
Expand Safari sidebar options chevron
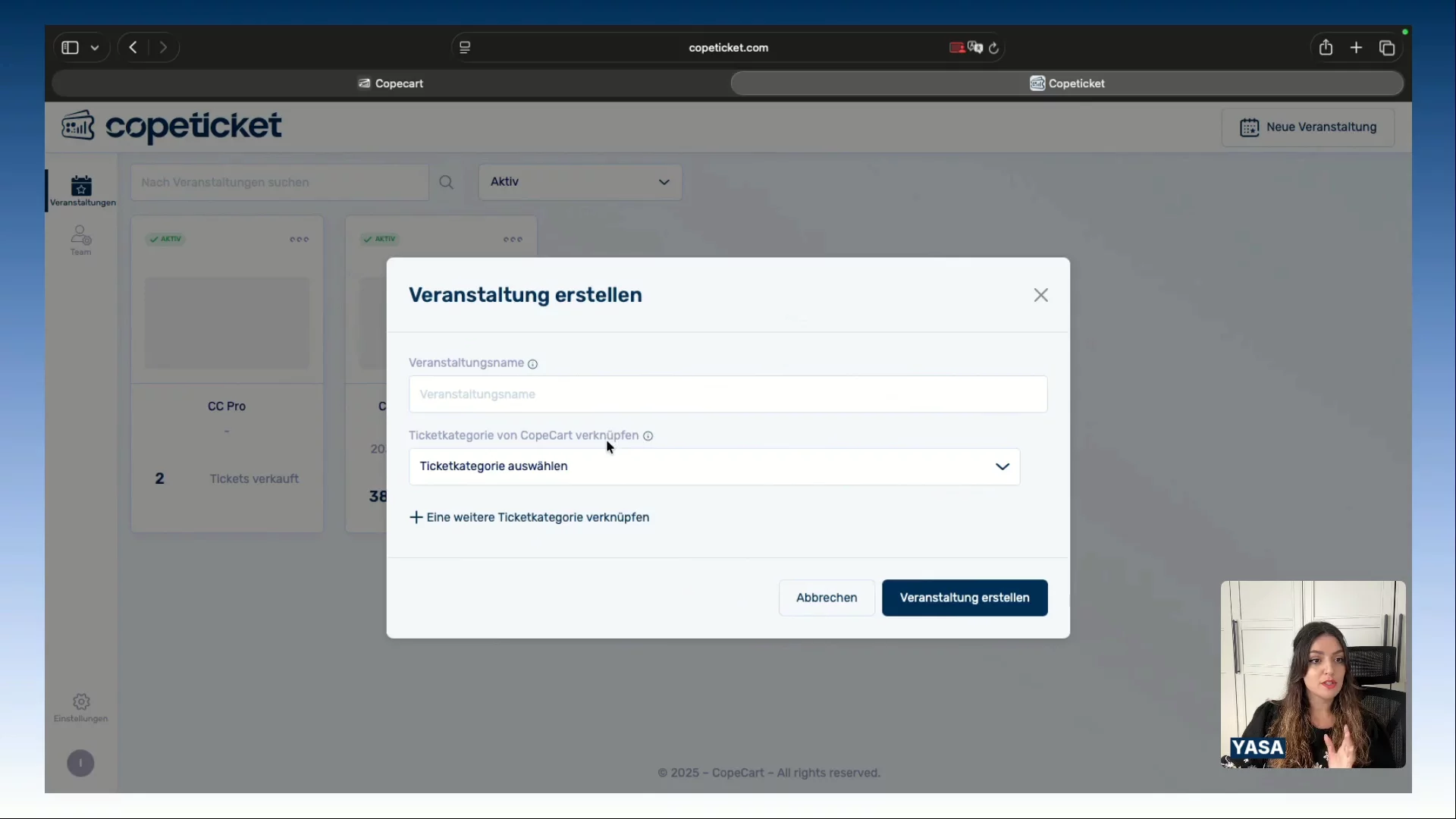tap(95, 48)
